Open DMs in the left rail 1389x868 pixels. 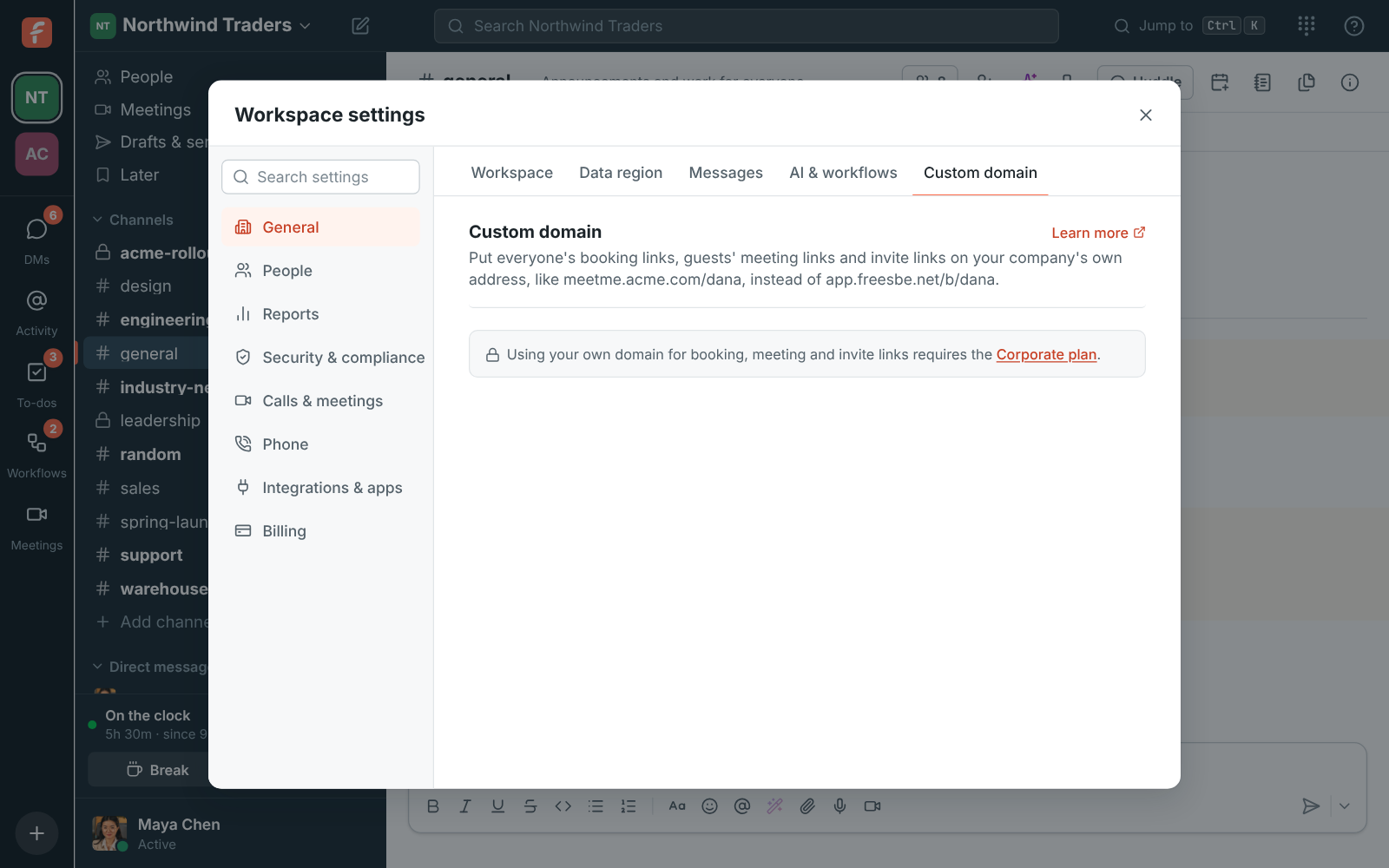[x=36, y=239]
